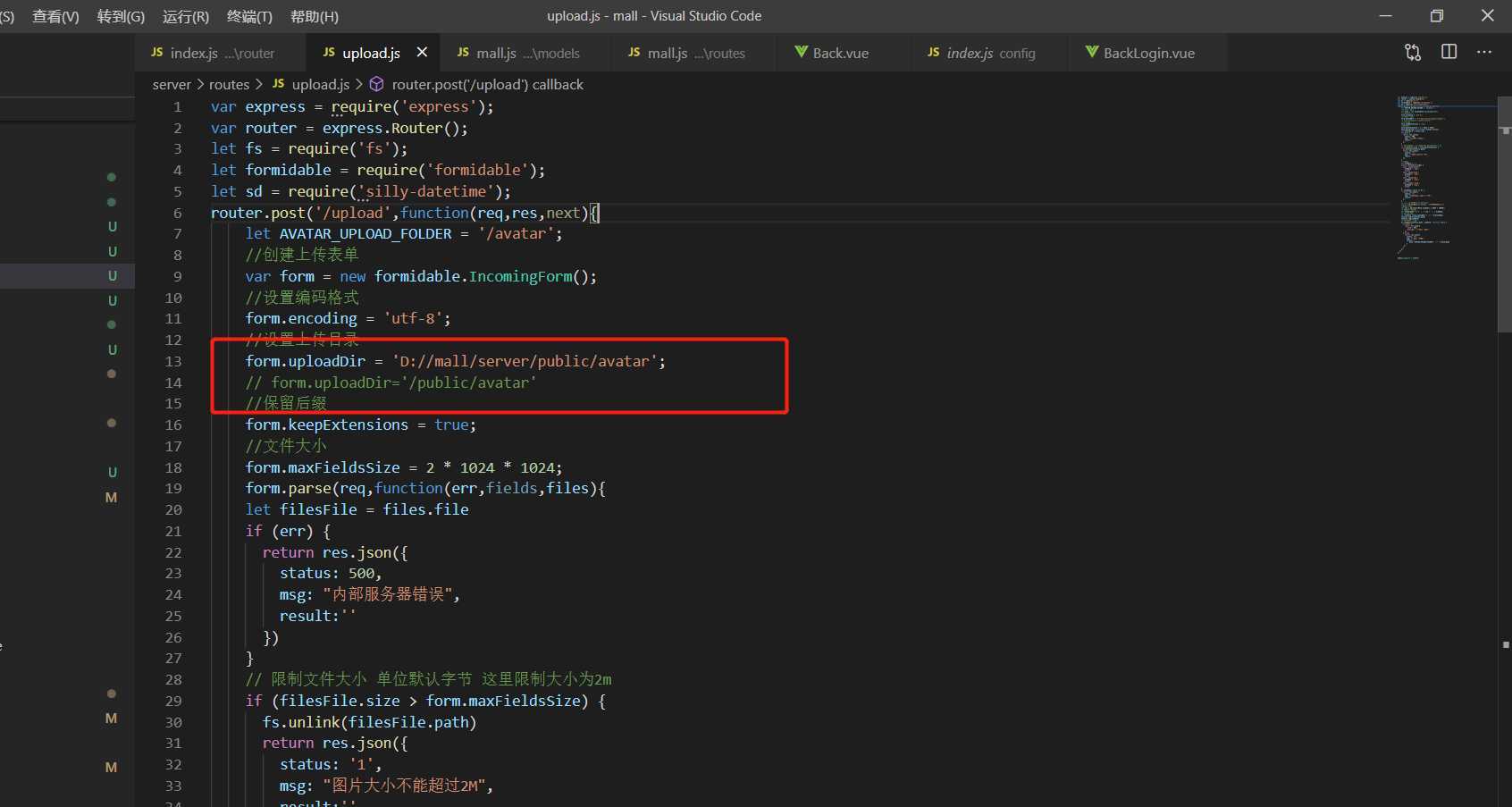Click 'form.encoding' on line 11
The height and width of the screenshot is (807, 1512).
coord(301,318)
